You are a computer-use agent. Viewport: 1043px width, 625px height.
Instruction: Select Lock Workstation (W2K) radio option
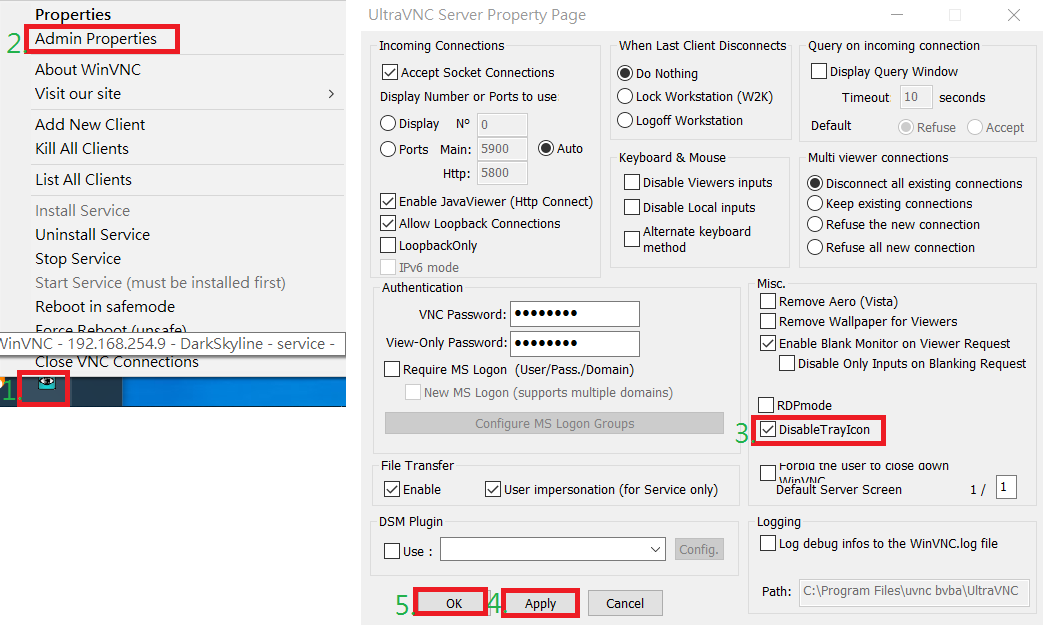pos(625,96)
